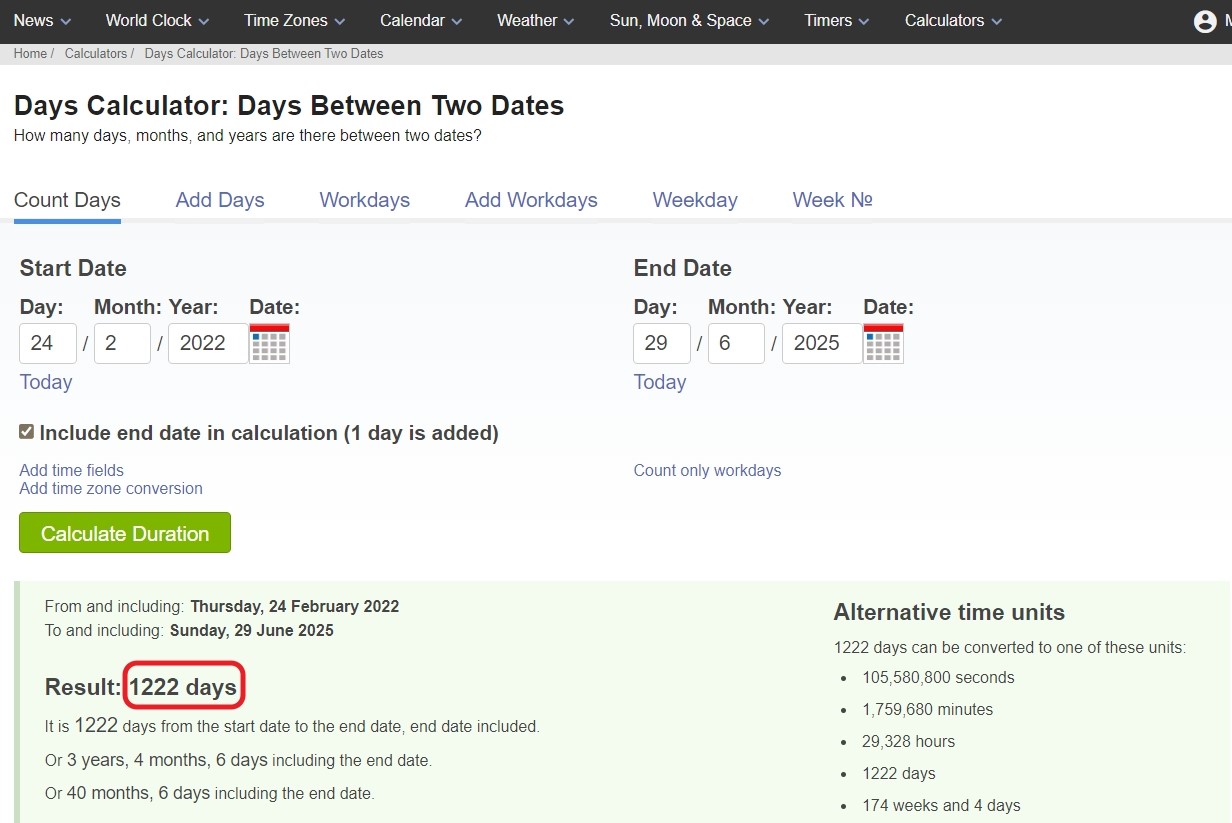Image resolution: width=1232 pixels, height=823 pixels.
Task: Expand the Calendar dropdown menu
Action: [421, 20]
